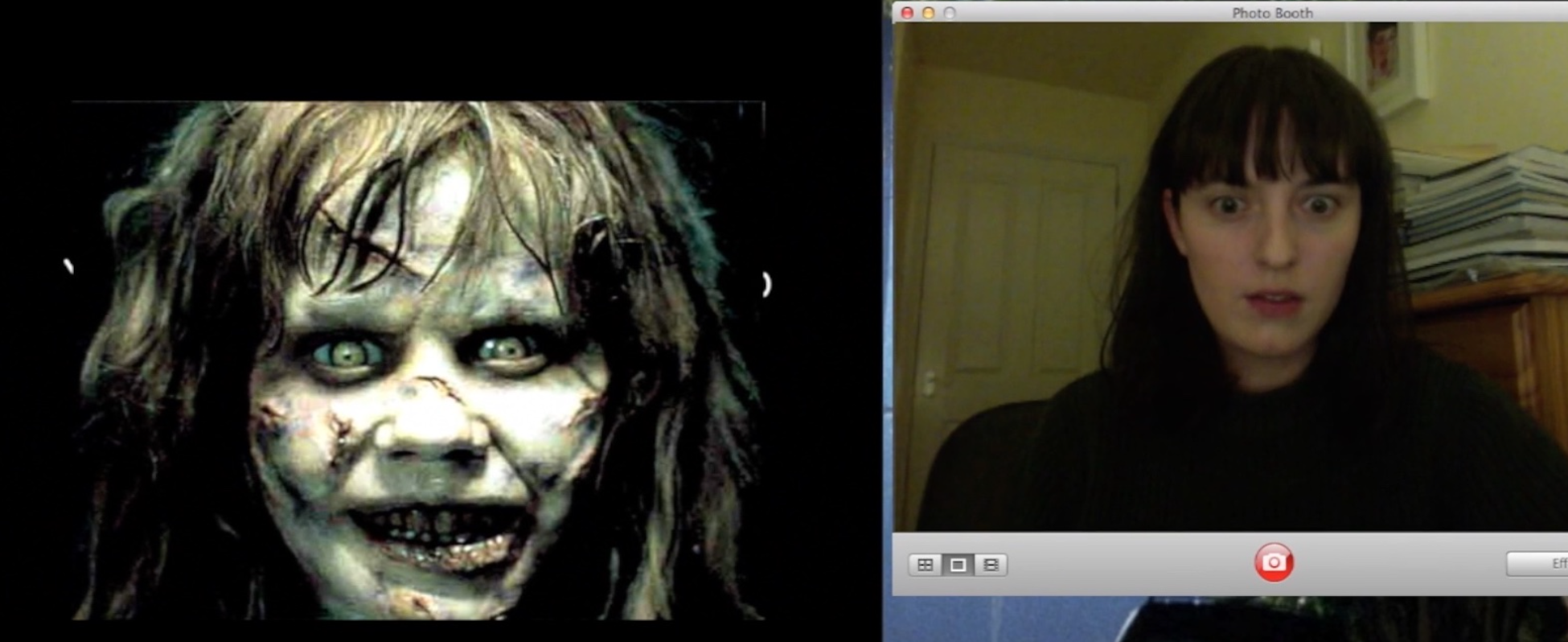Viewport: 1568px width, 642px height.
Task: Click the desktop strip below Photo Booth
Action: pos(1206,619)
